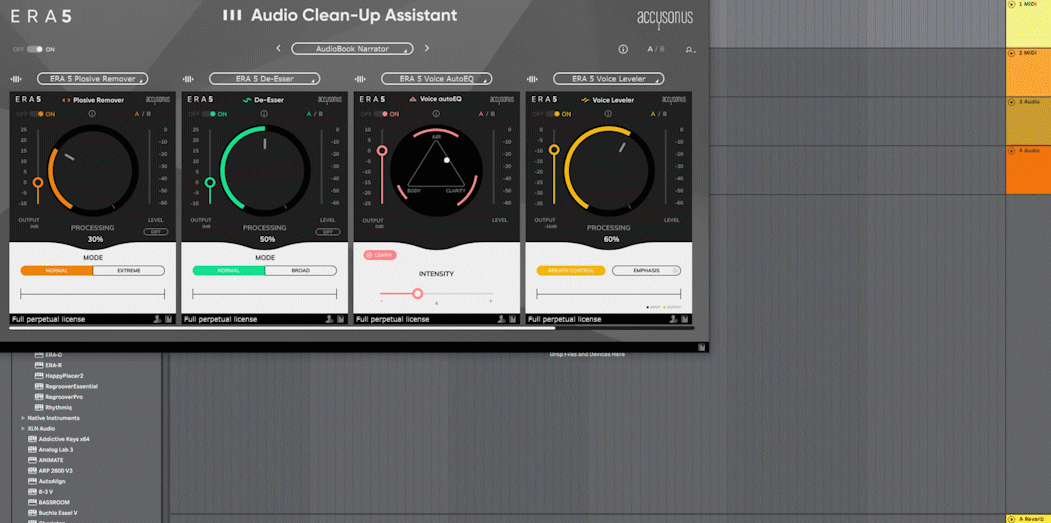Click the De-Esser info icon
Screen dimensions: 1051x523
point(265,114)
